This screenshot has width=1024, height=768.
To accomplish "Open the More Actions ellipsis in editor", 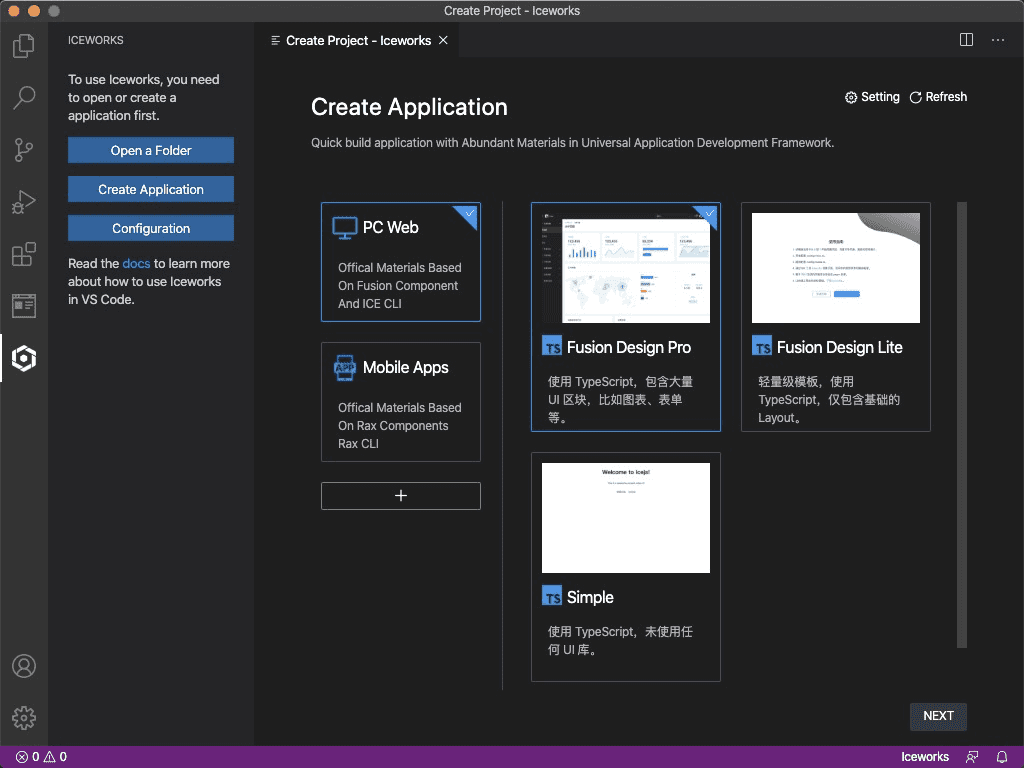I will [998, 40].
